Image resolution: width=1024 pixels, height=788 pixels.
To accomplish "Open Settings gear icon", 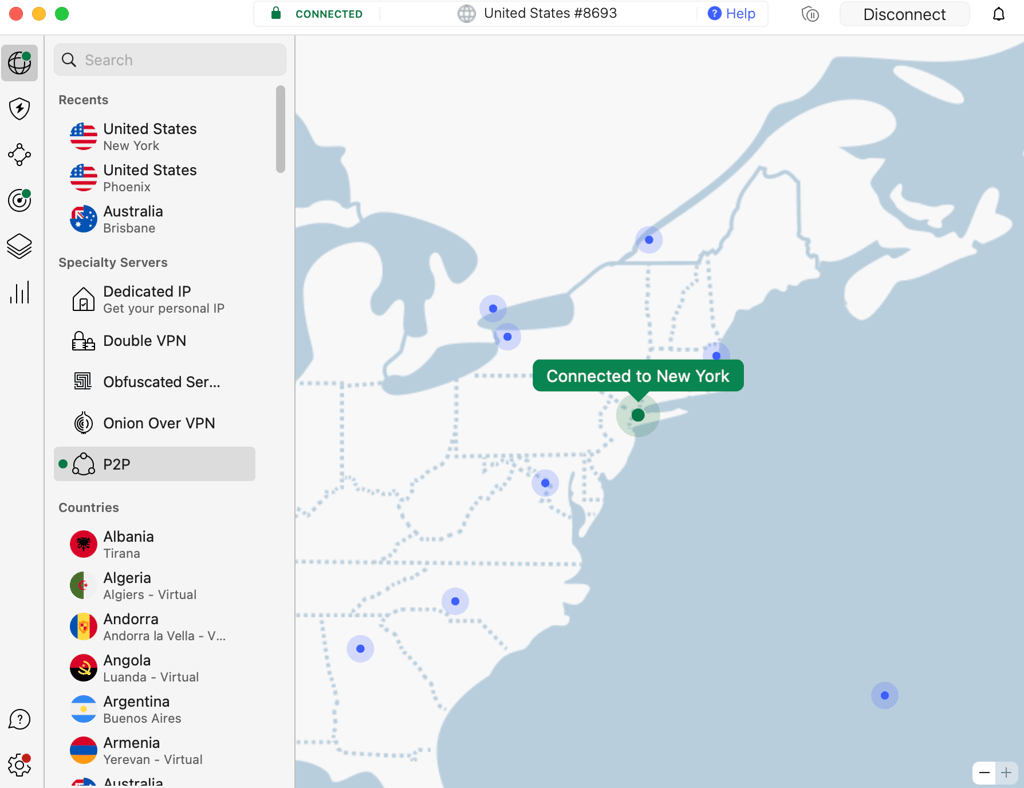I will click(20, 765).
